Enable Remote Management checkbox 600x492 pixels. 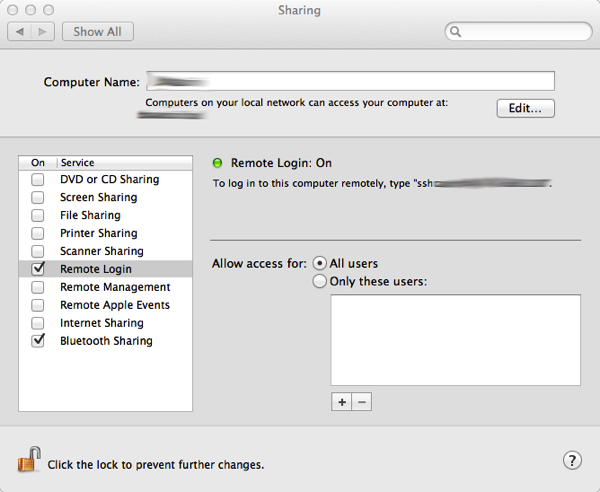pyautogui.click(x=38, y=287)
